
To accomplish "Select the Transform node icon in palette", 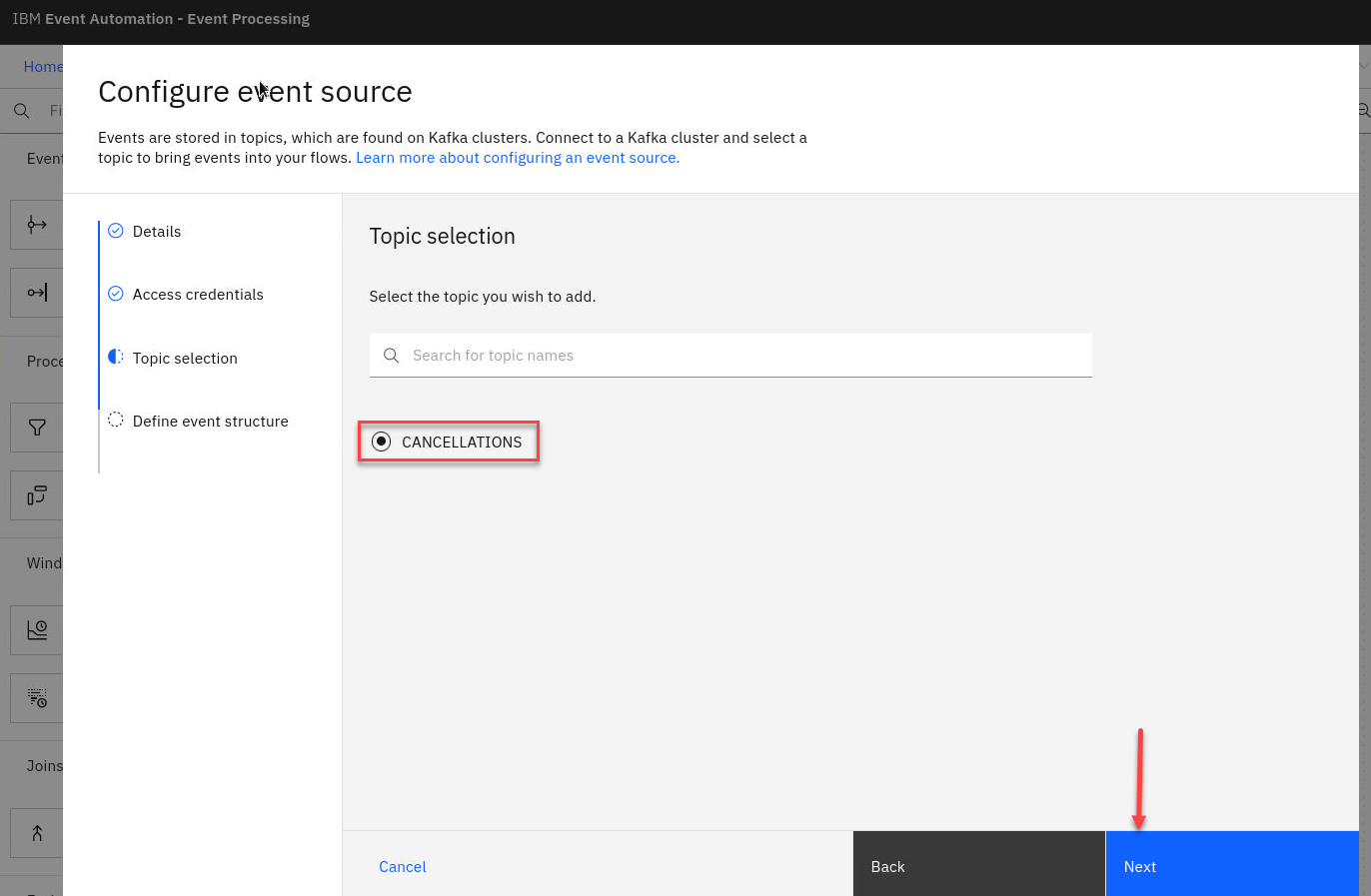I will pos(37,495).
